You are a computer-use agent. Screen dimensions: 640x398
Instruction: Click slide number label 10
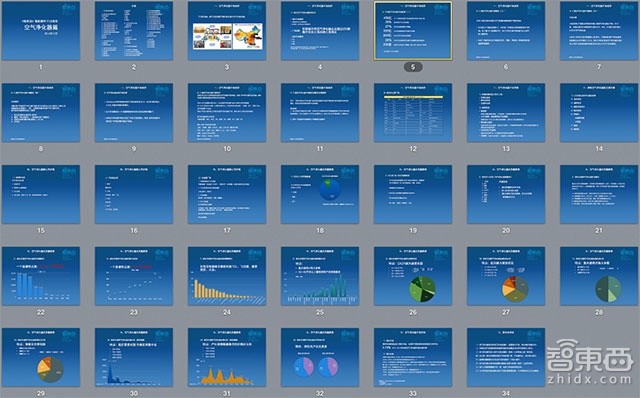click(227, 149)
